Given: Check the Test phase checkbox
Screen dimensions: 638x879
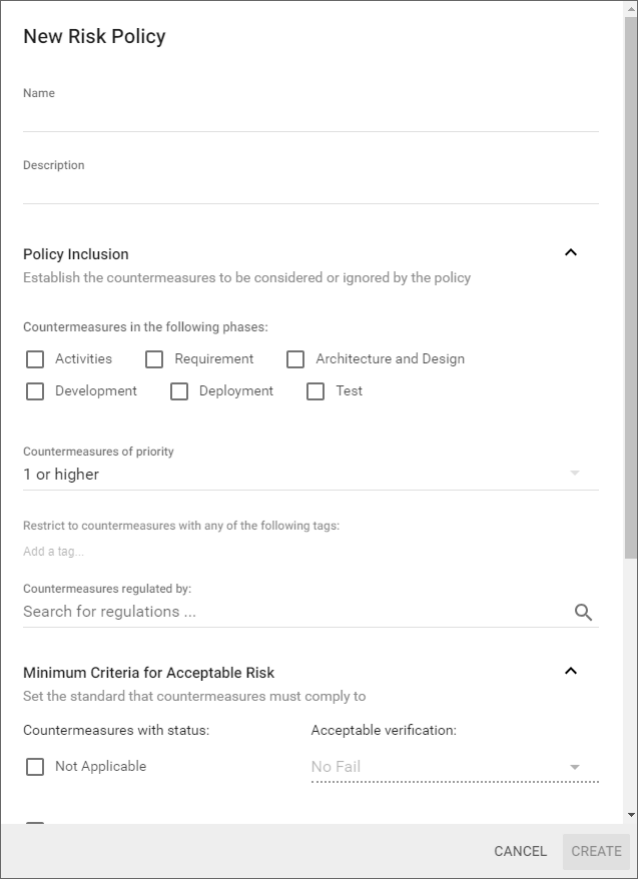Looking at the screenshot, I should (x=315, y=391).
